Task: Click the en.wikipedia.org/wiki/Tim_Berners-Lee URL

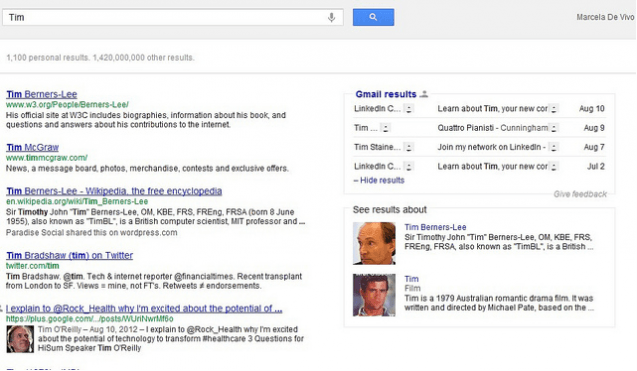Action: tap(77, 202)
